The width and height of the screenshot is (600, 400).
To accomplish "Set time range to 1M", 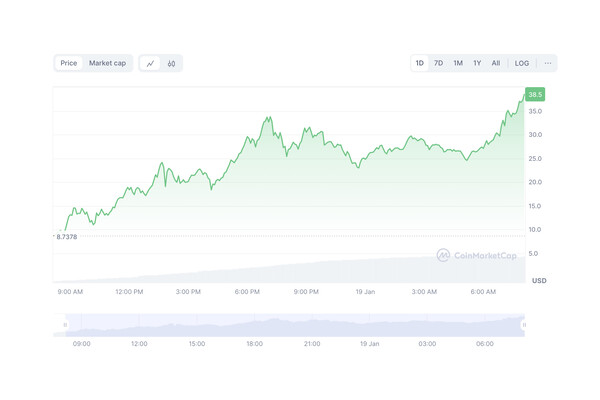I will point(458,63).
